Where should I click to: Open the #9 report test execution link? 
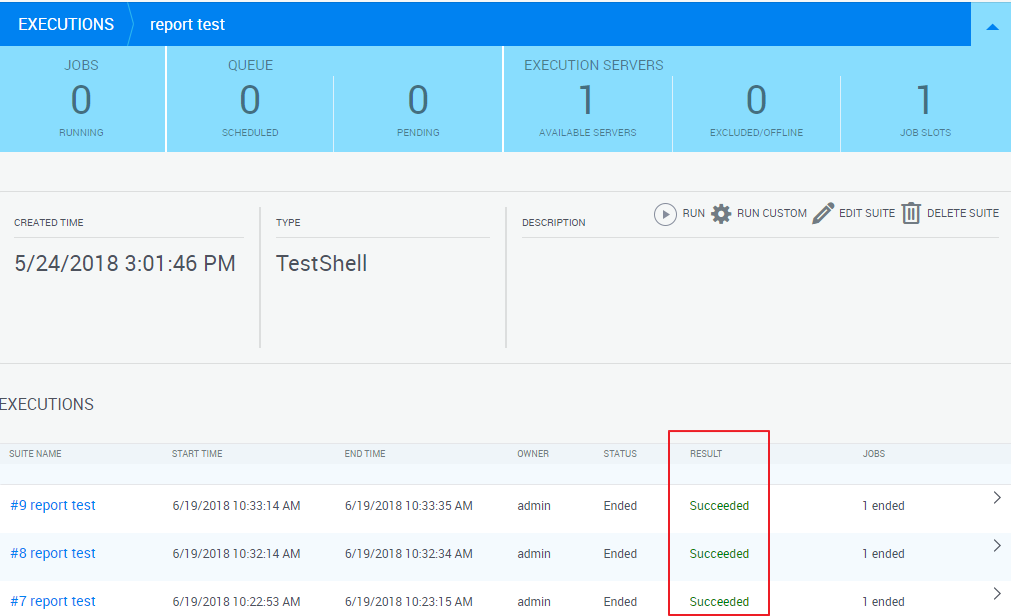pyautogui.click(x=53, y=506)
